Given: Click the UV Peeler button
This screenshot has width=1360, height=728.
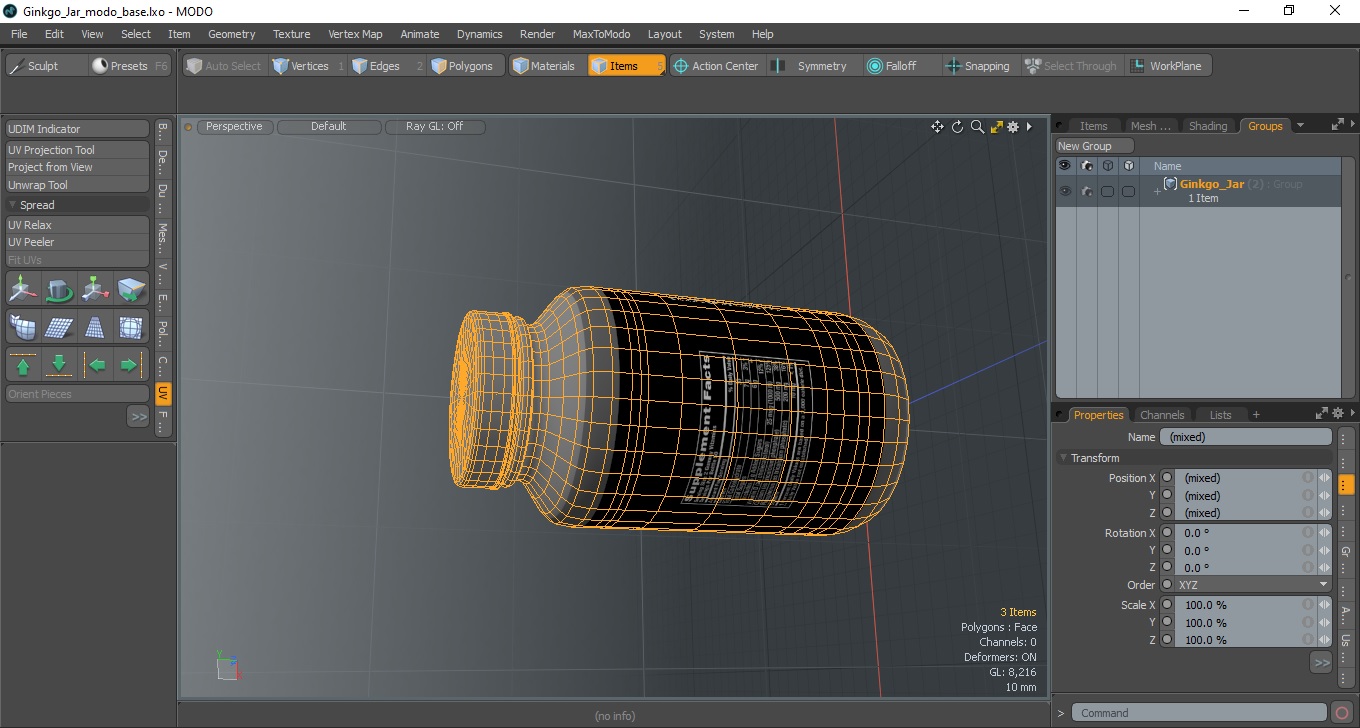Looking at the screenshot, I should 78,242.
